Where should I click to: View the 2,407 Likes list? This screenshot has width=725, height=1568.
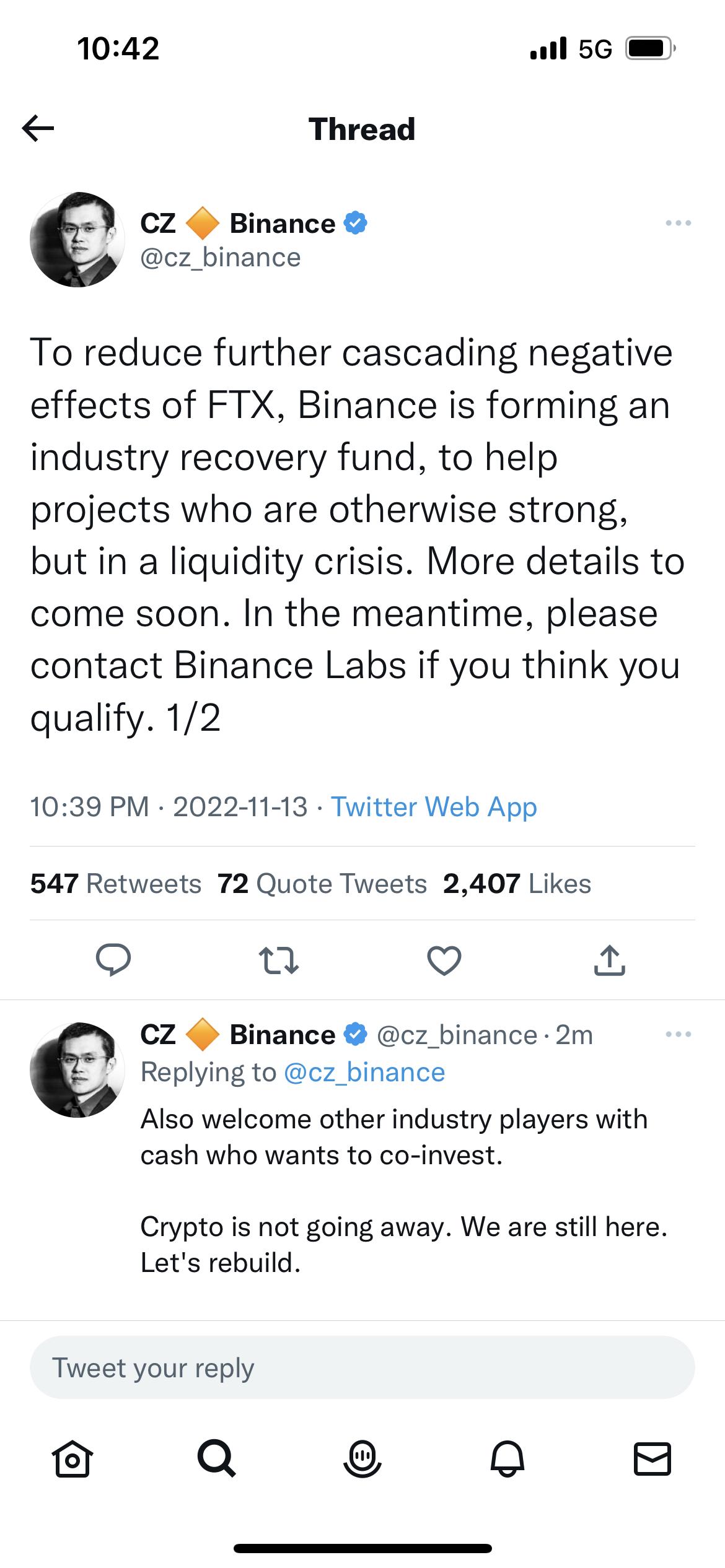[516, 883]
